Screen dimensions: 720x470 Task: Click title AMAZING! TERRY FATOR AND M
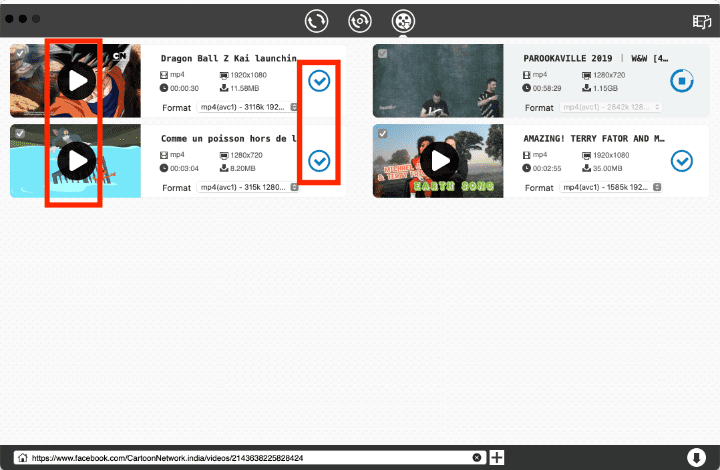[594, 138]
